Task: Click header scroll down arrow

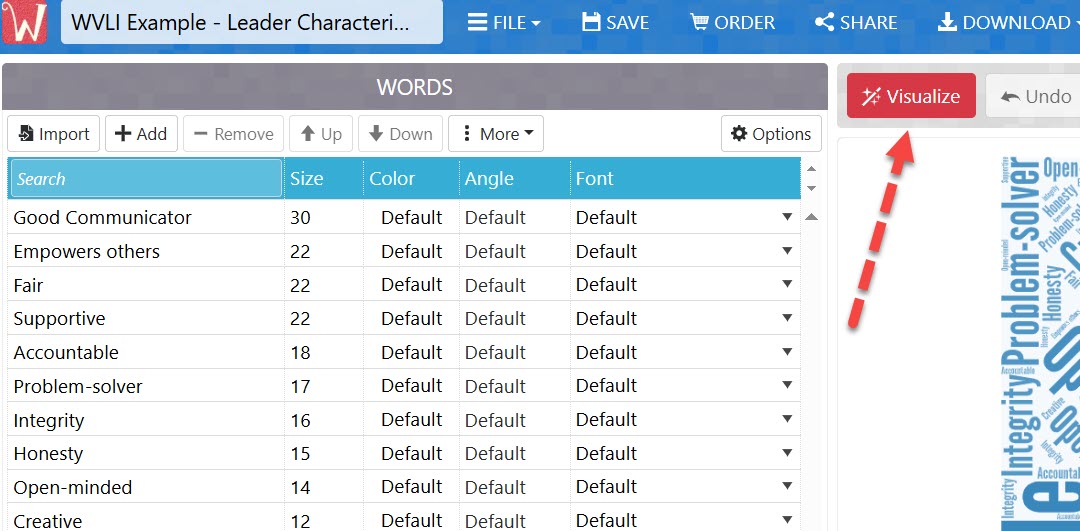Action: [x=811, y=188]
